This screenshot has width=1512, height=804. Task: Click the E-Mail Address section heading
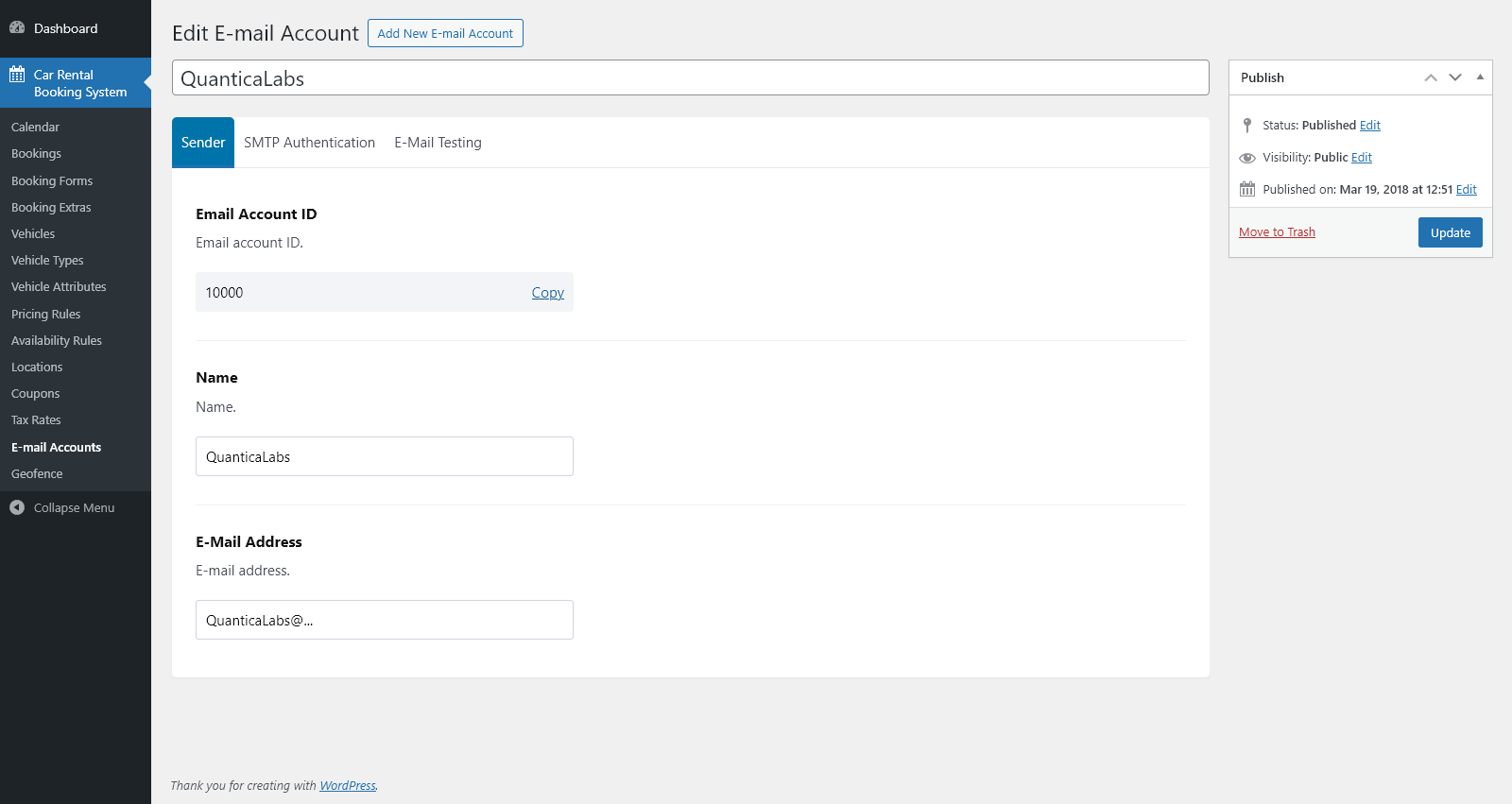click(249, 542)
